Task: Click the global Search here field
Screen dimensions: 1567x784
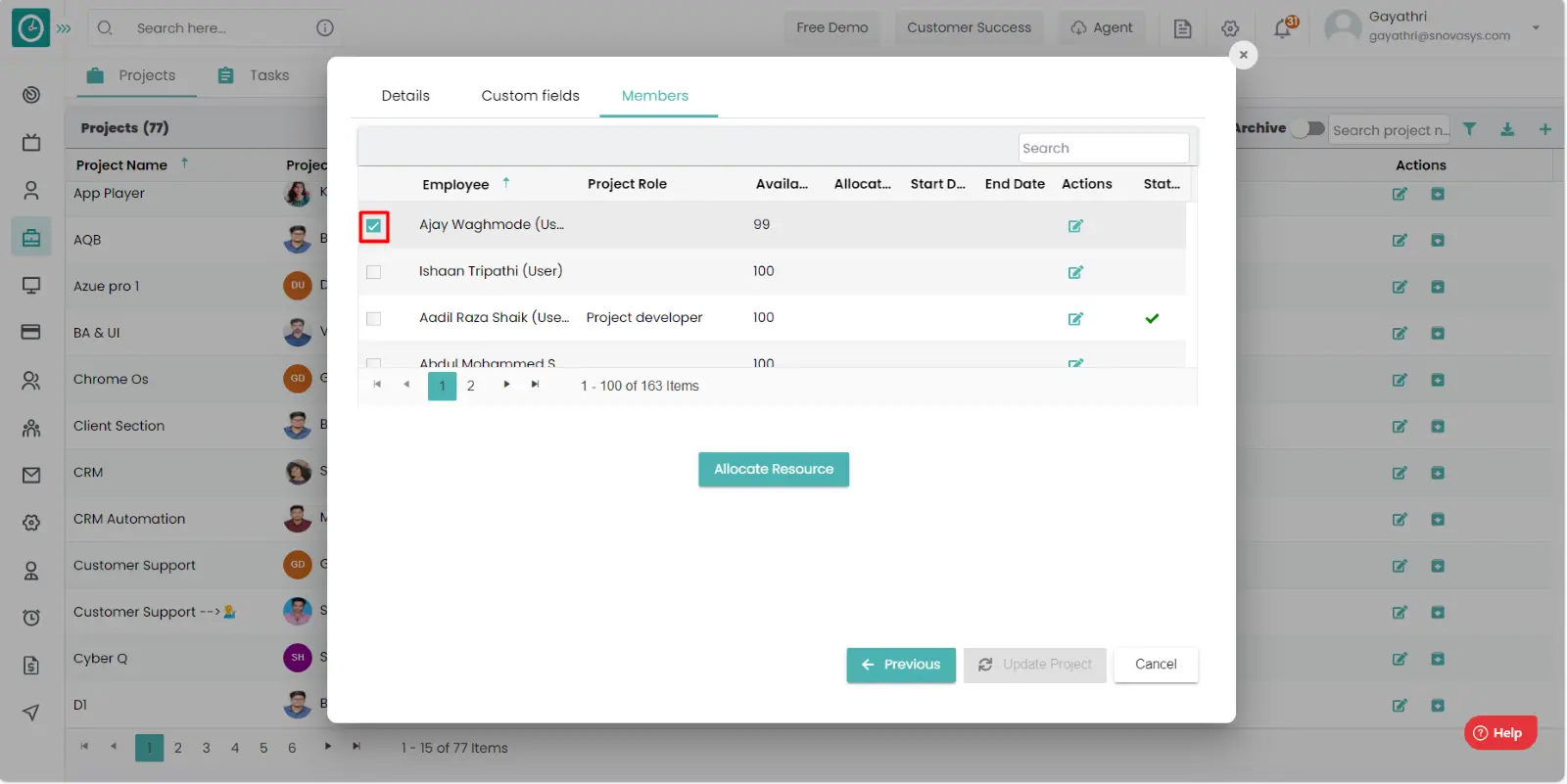Action: (x=215, y=28)
